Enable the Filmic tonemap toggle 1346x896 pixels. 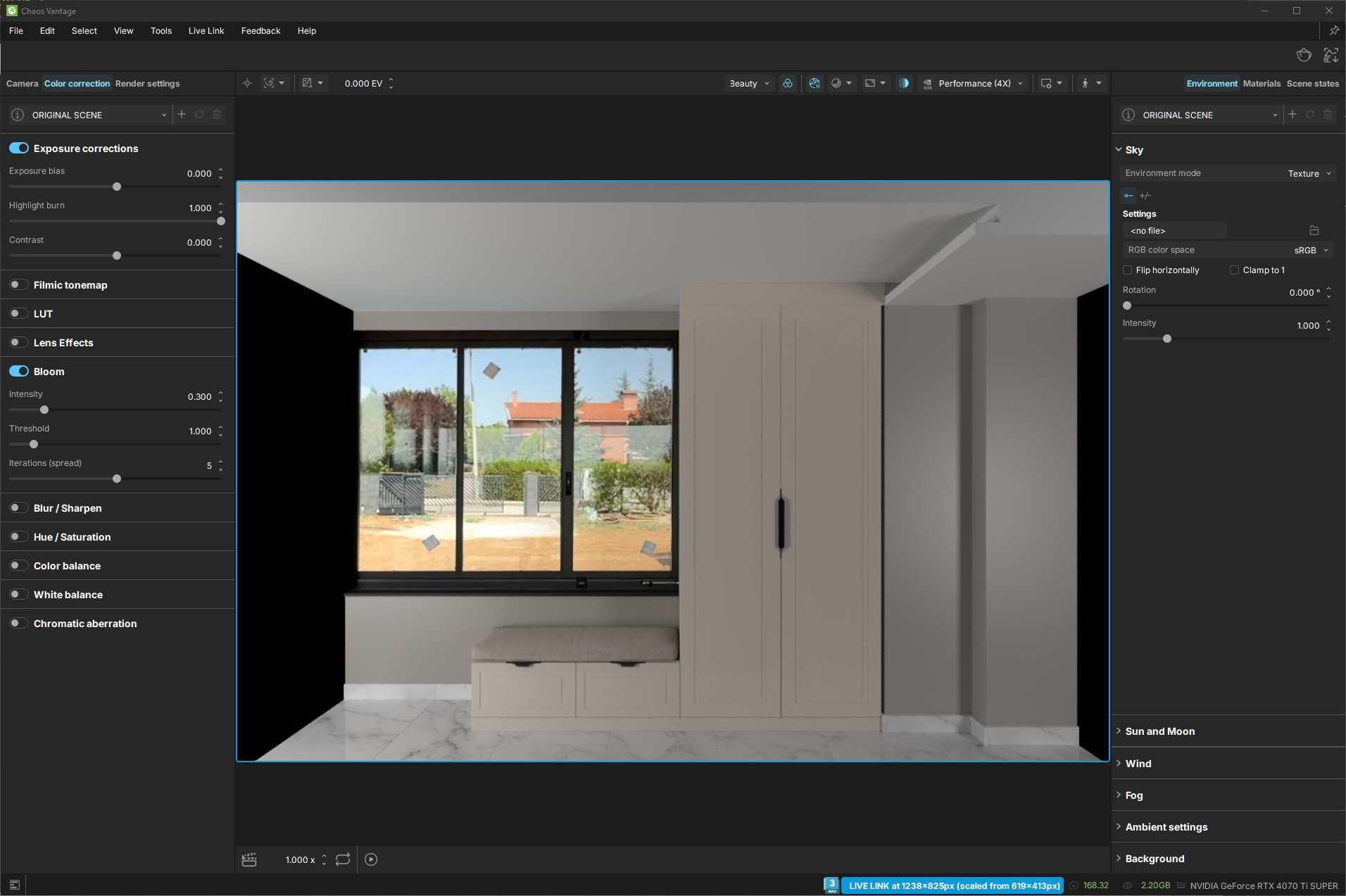(19, 285)
